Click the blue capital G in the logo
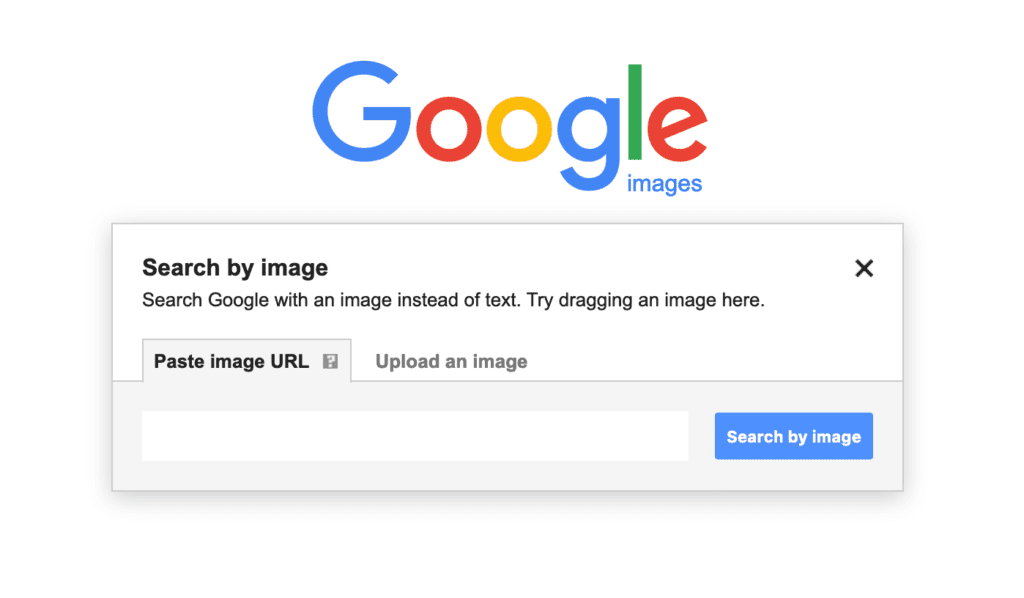 361,112
